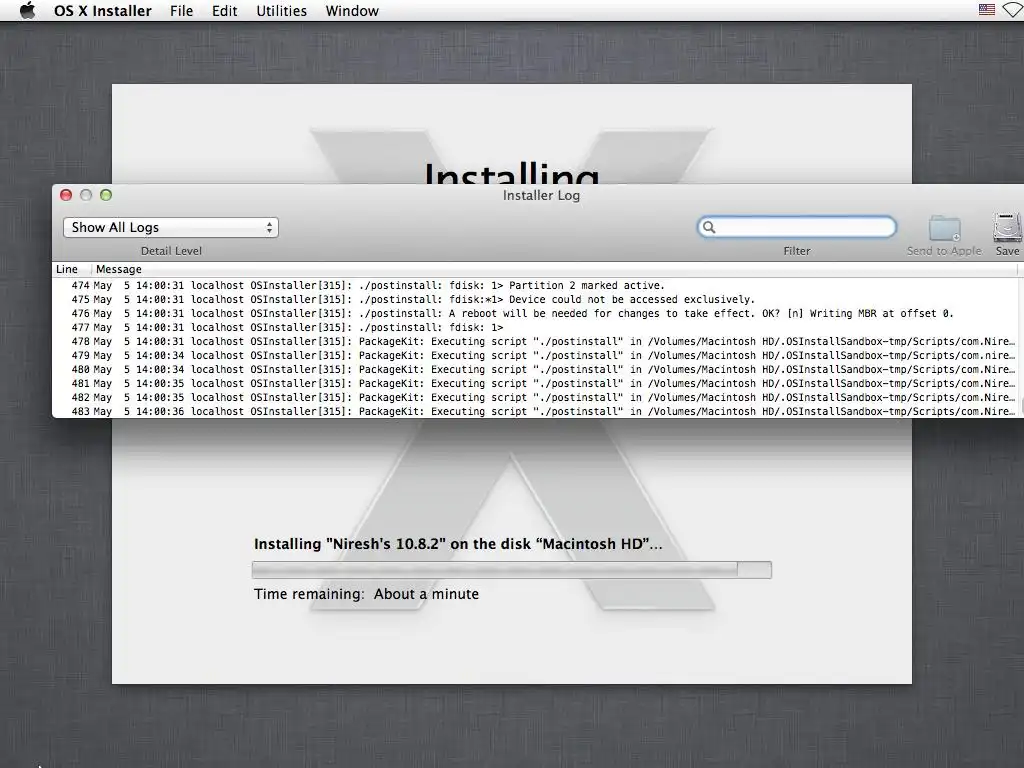This screenshot has width=1024, height=768.
Task: Open the Utilities menu
Action: (281, 11)
